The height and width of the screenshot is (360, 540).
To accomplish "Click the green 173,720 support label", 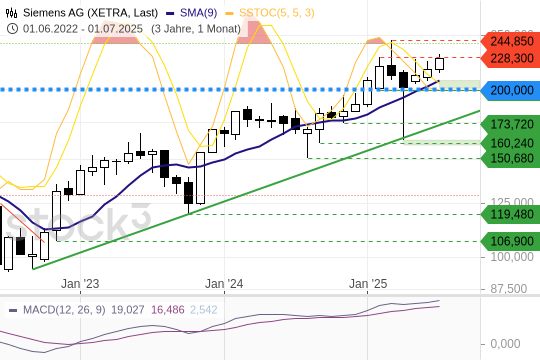I will click(510, 124).
